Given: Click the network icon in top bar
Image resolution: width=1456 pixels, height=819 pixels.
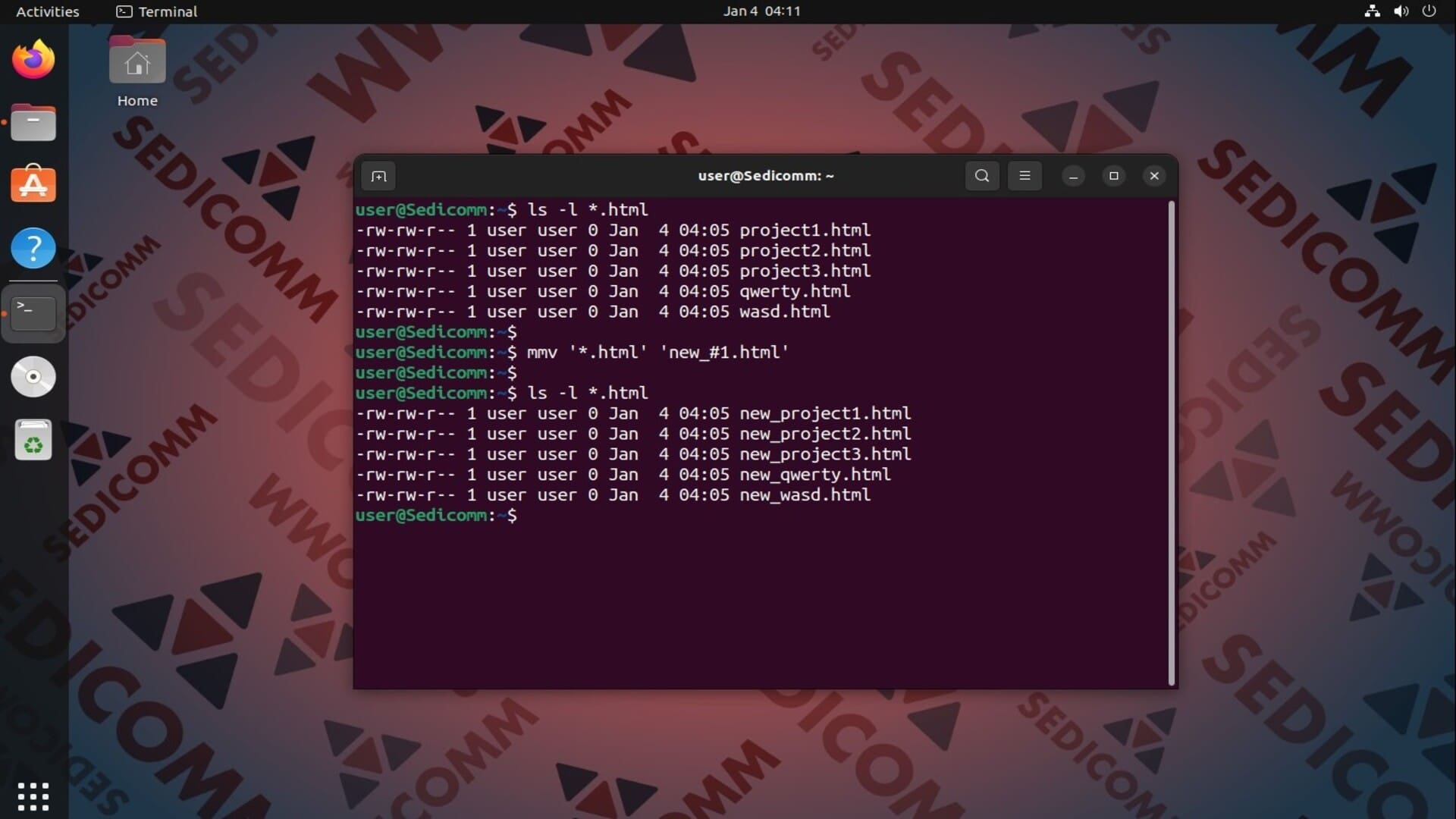Looking at the screenshot, I should pyautogui.click(x=1372, y=11).
